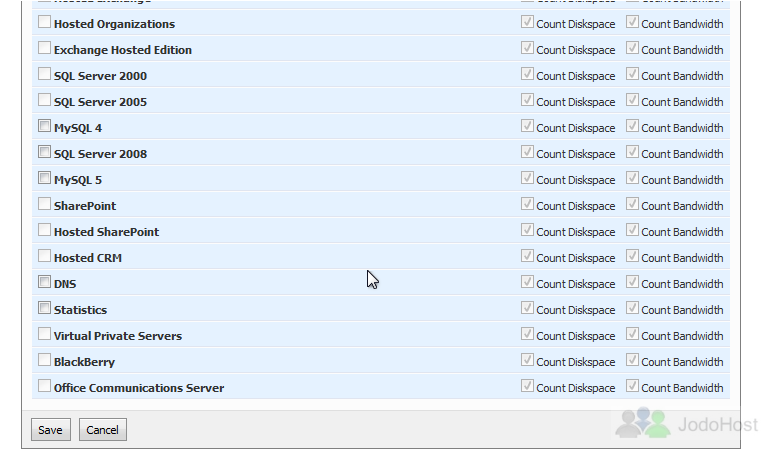776x450 pixels.
Task: Toggle Count Diskspace for Hosted SharePoint
Action: tap(527, 230)
